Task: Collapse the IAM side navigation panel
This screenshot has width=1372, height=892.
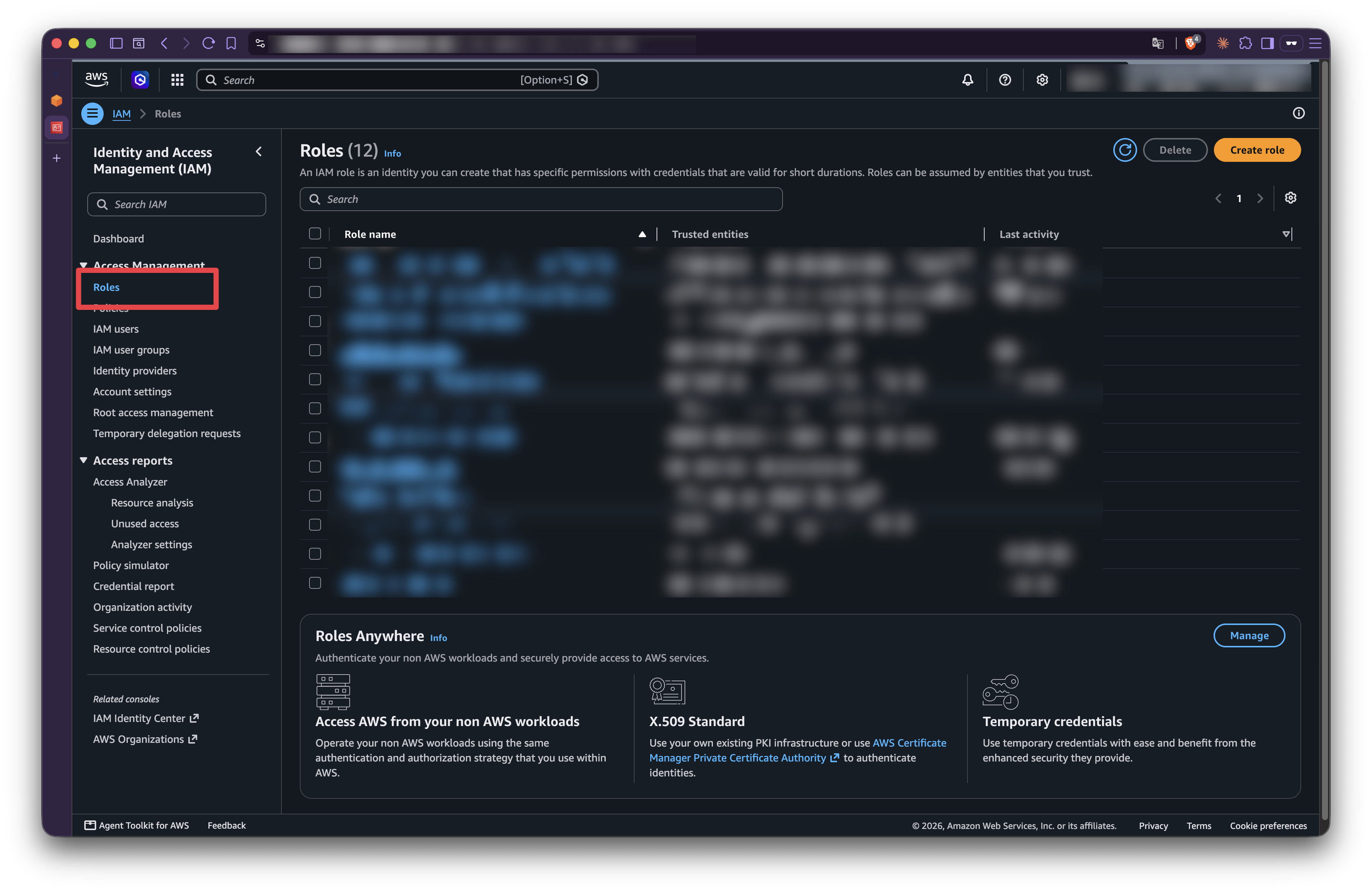Action: point(259,152)
